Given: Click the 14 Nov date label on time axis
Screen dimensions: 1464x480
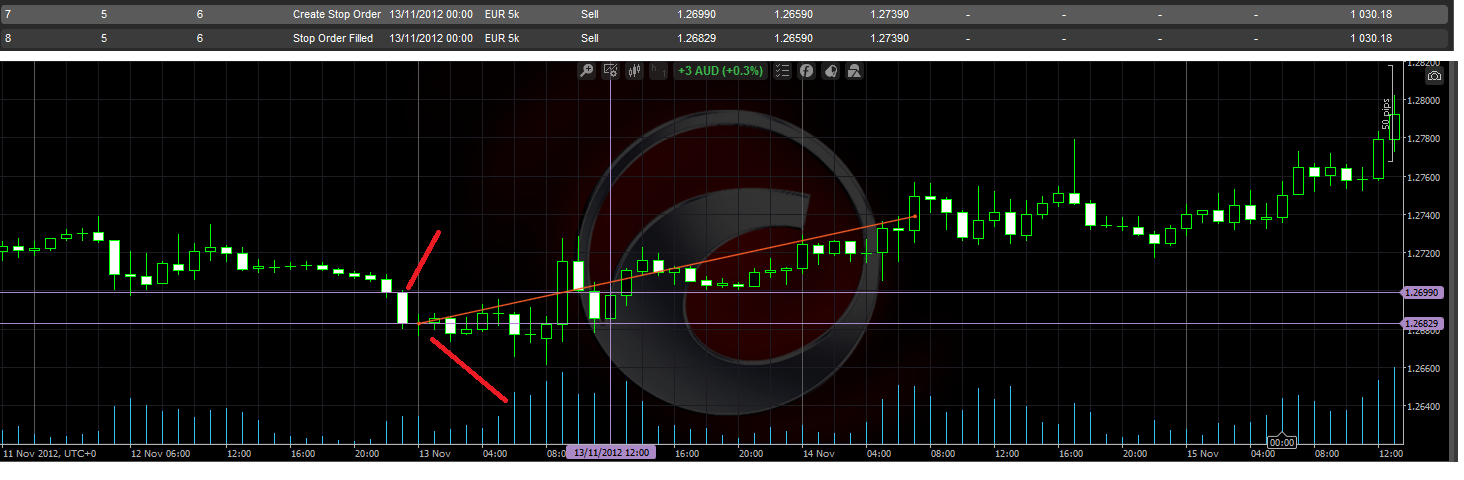Looking at the screenshot, I should [819, 453].
